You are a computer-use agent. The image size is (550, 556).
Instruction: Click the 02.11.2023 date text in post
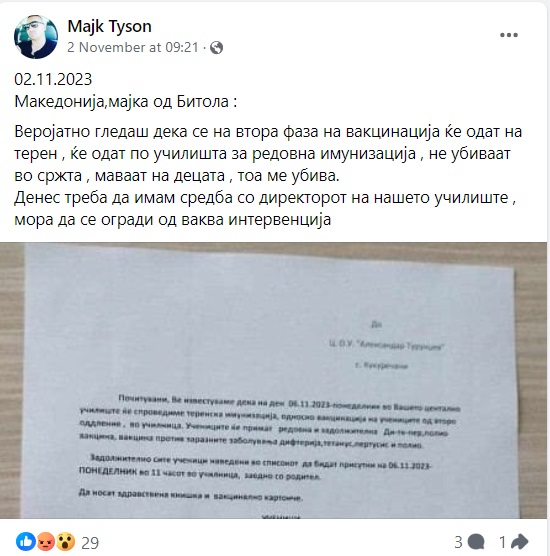pyautogui.click(x=53, y=79)
